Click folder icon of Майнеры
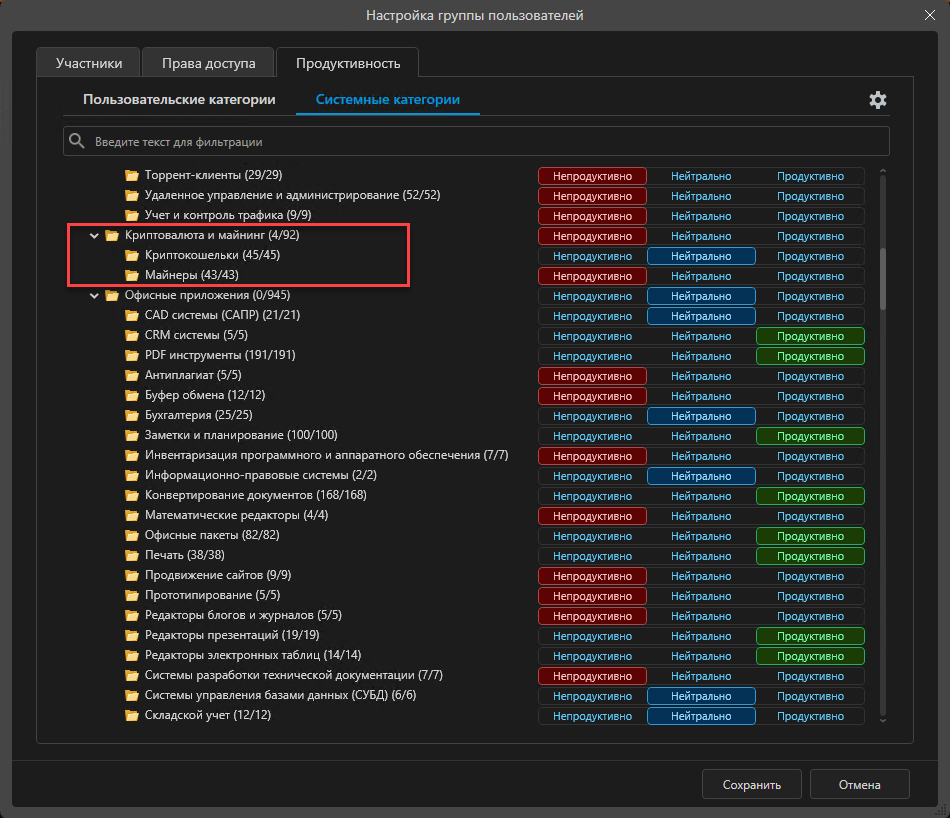 pos(132,276)
